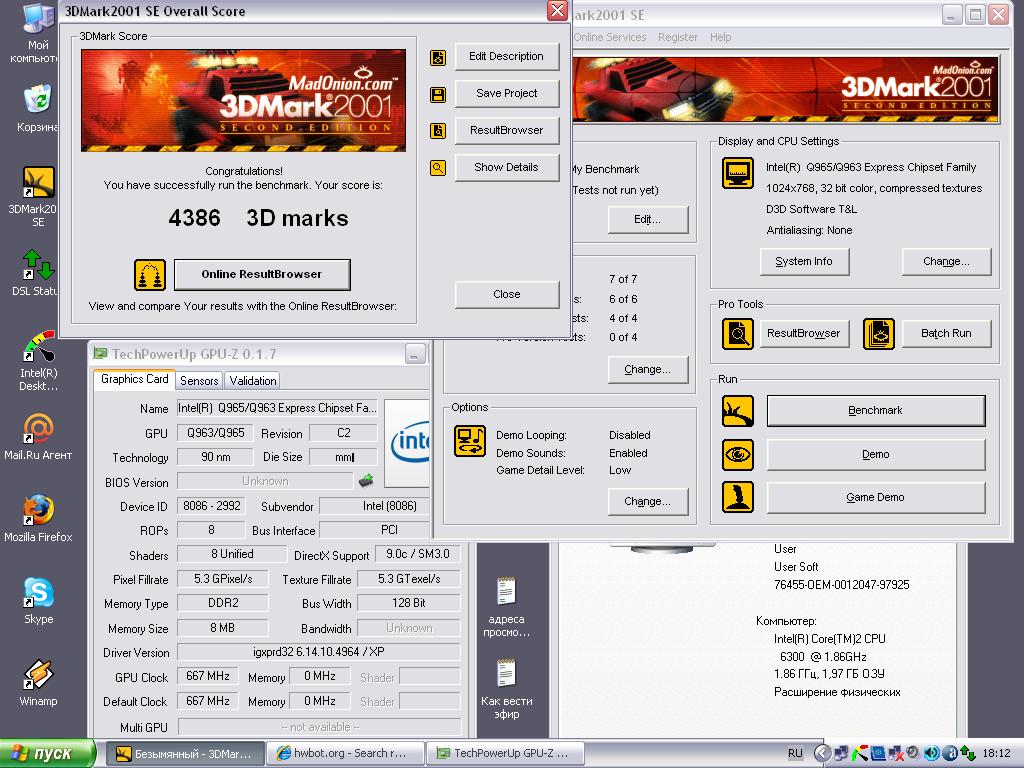Close the Overall Score dialog via Close button

pos(507,295)
